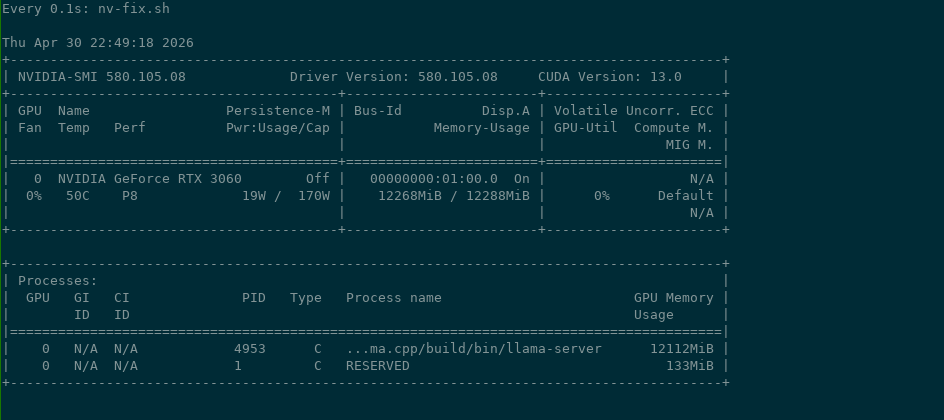Click the Processes: section label

click(x=58, y=281)
